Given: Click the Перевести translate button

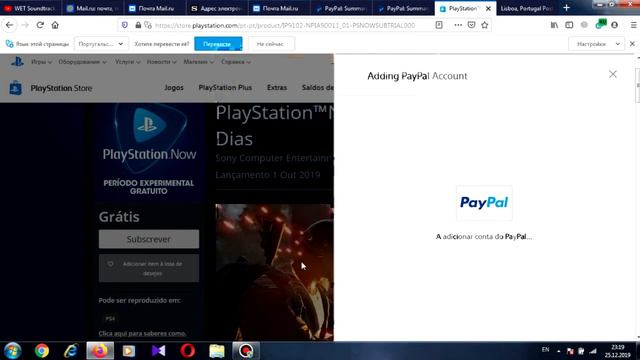Looking at the screenshot, I should [x=218, y=44].
